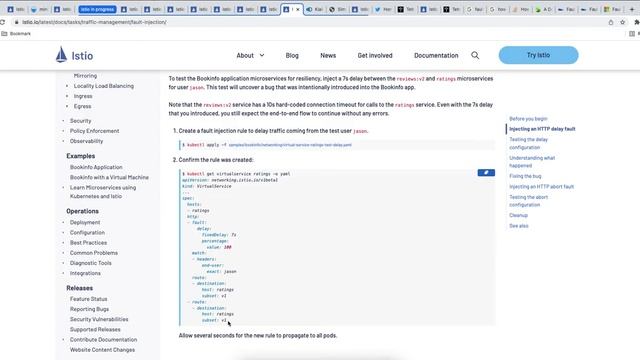Jump to 'Understanding what happened'
This screenshot has height=360, width=640.
(532, 162)
